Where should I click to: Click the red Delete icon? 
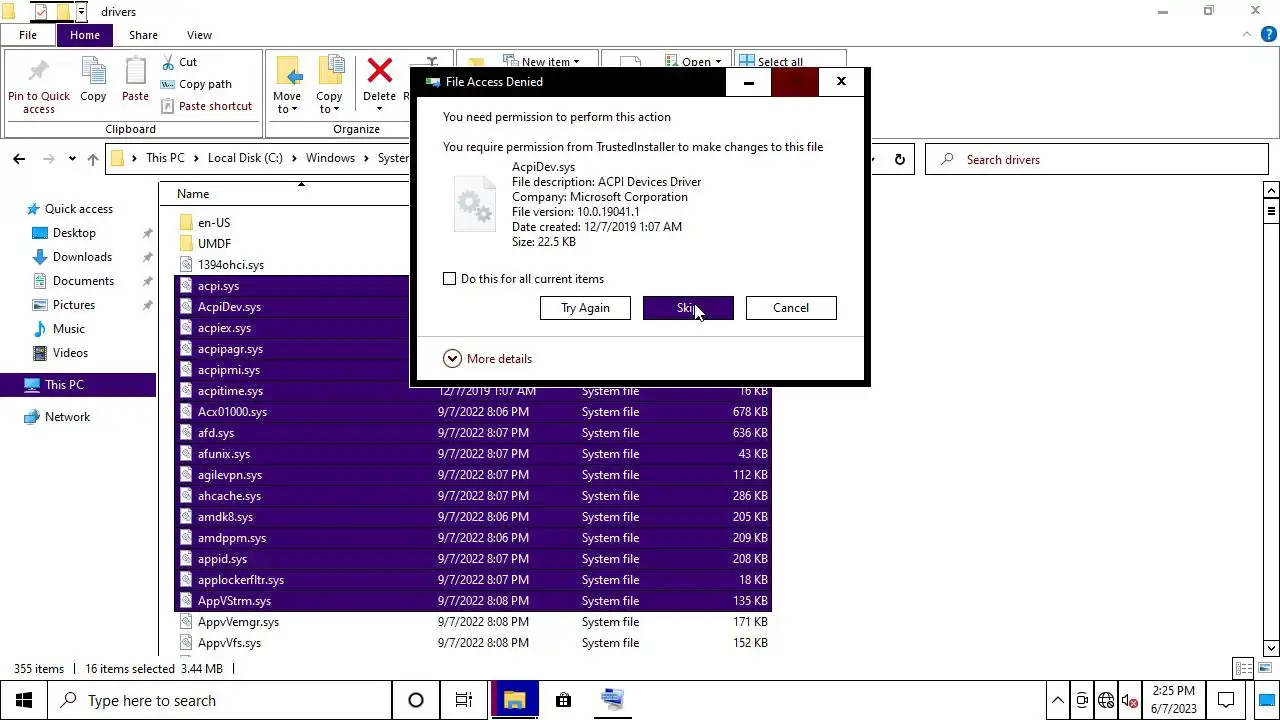[x=379, y=71]
